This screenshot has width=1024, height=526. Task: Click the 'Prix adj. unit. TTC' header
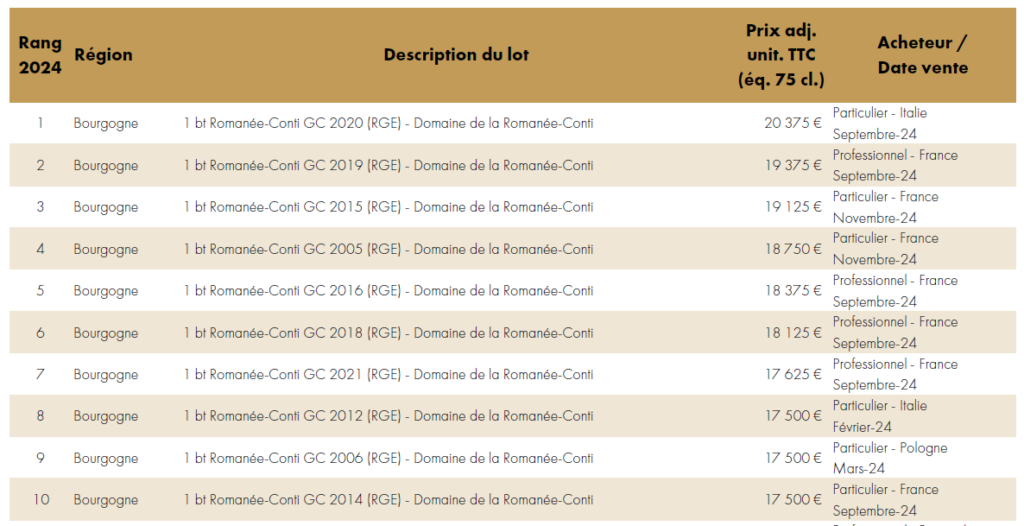pyautogui.click(x=781, y=55)
